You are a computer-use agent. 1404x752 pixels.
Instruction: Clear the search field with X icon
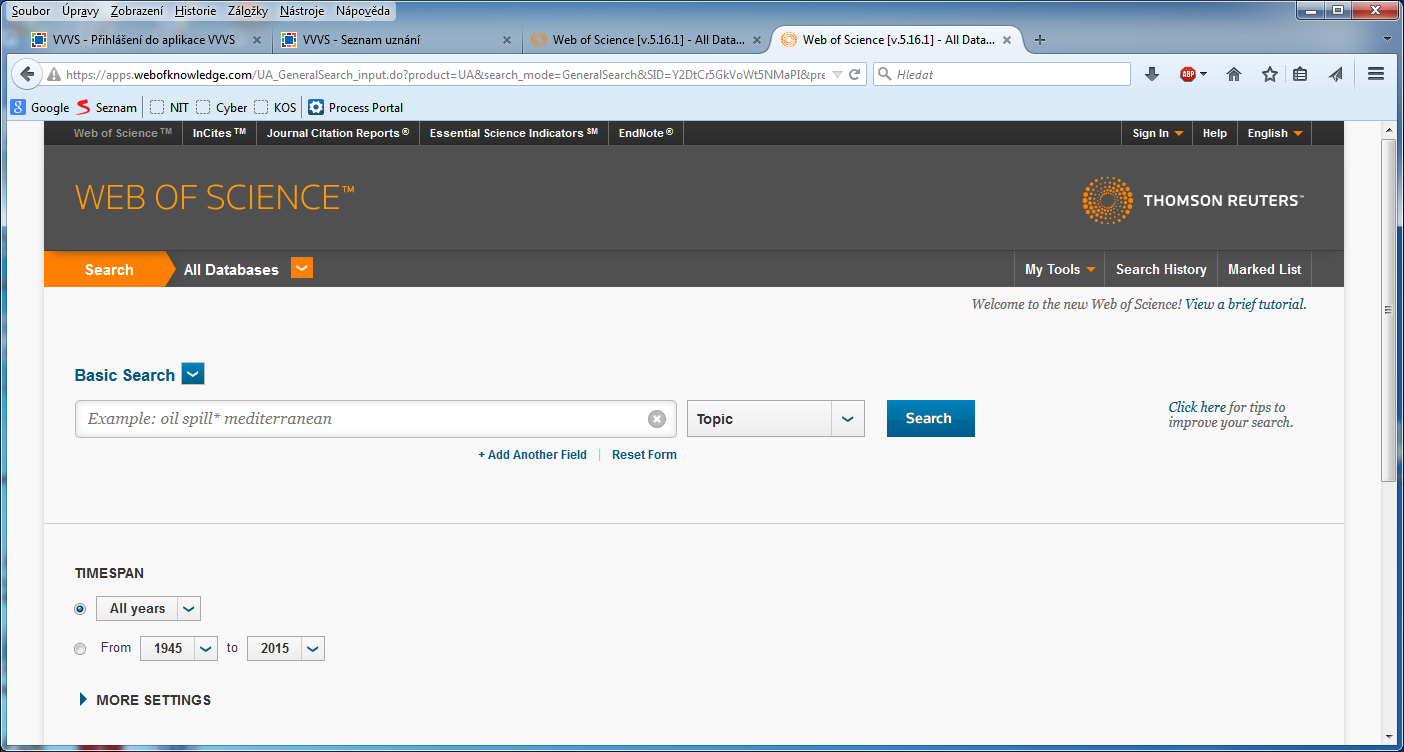coord(657,419)
